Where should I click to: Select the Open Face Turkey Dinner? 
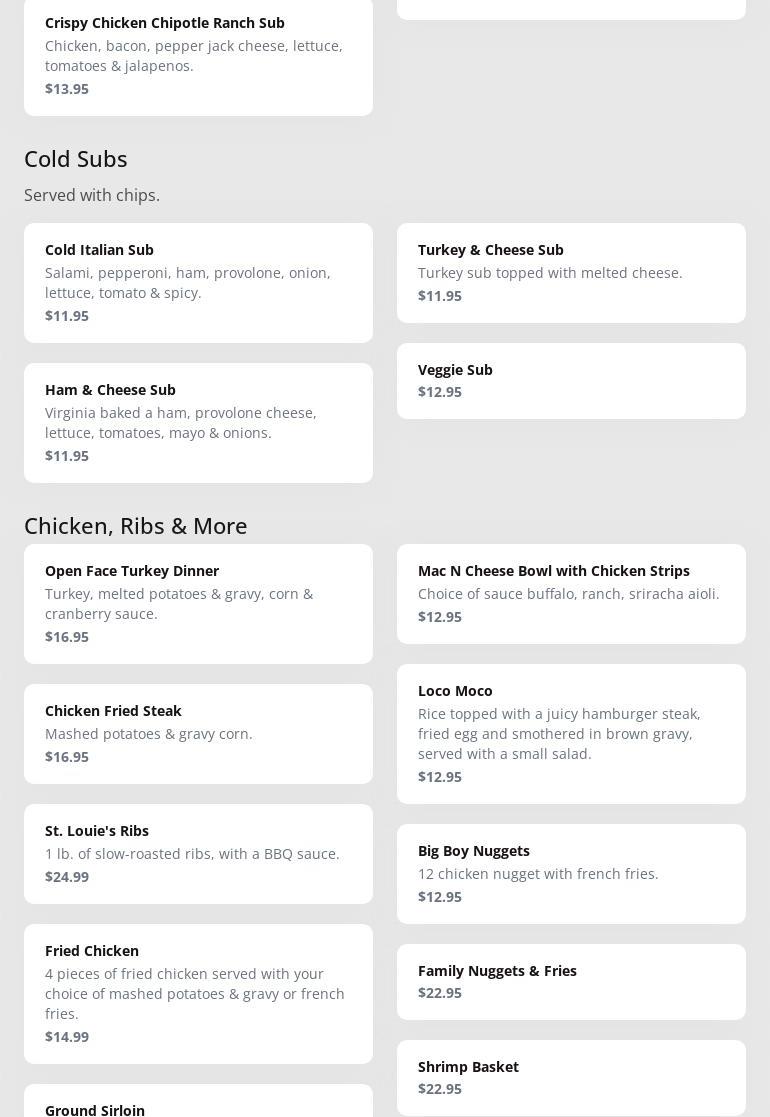(198, 603)
